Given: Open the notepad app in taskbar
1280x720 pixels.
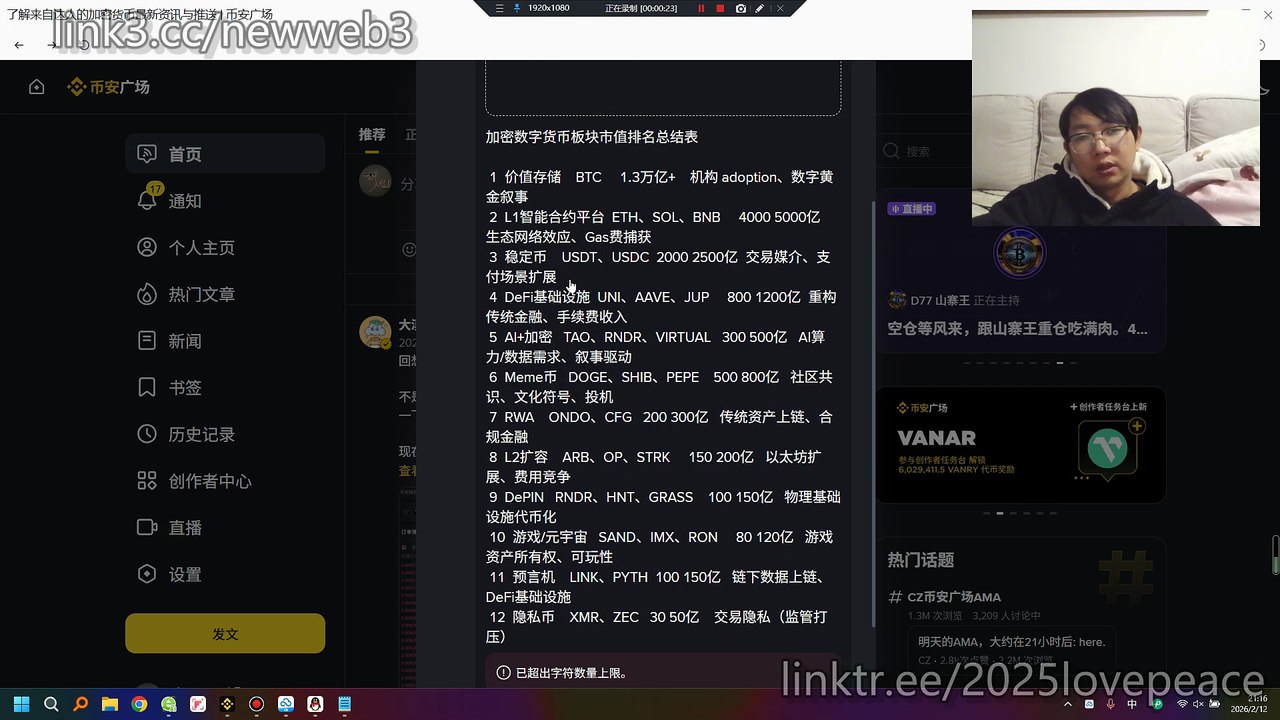Looking at the screenshot, I should (344, 704).
